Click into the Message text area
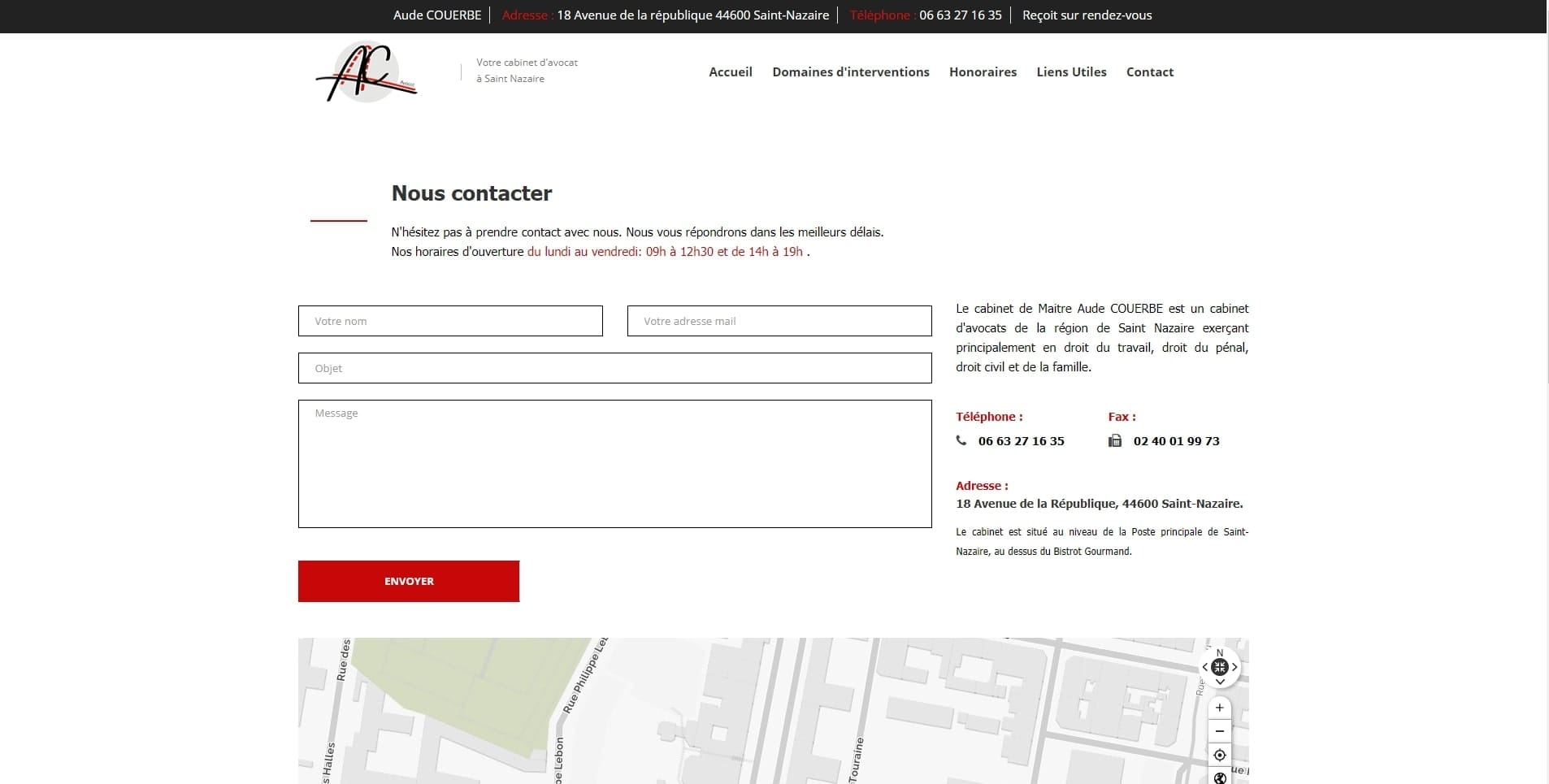This screenshot has width=1549, height=784. click(615, 464)
